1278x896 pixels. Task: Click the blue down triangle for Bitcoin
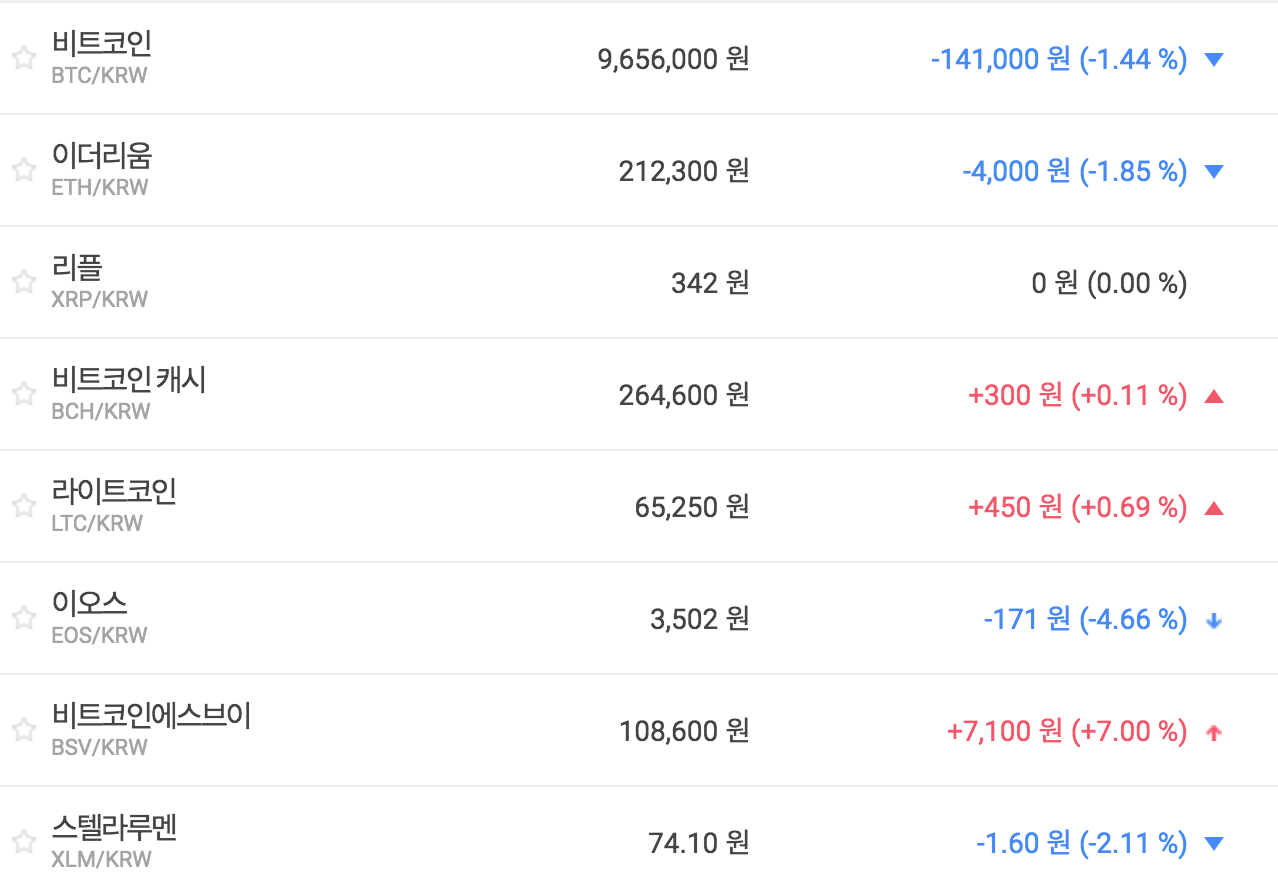point(1214,60)
